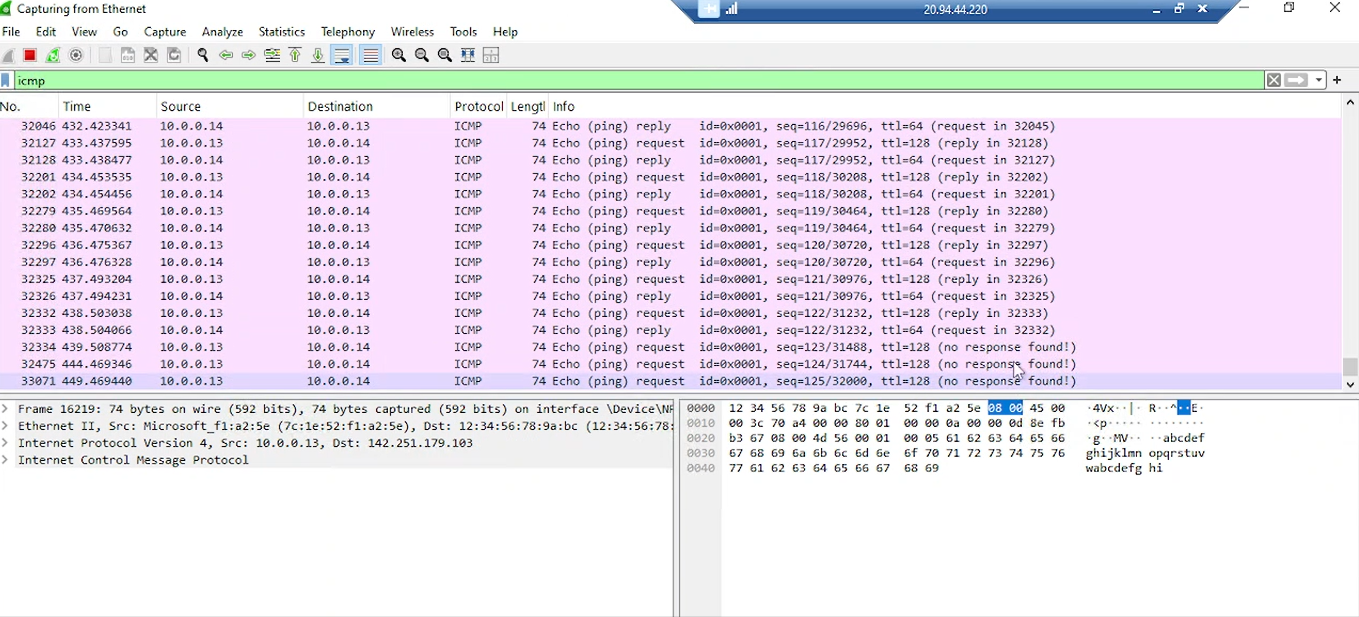Open the Help menu
The height and width of the screenshot is (617, 1359).
click(506, 32)
